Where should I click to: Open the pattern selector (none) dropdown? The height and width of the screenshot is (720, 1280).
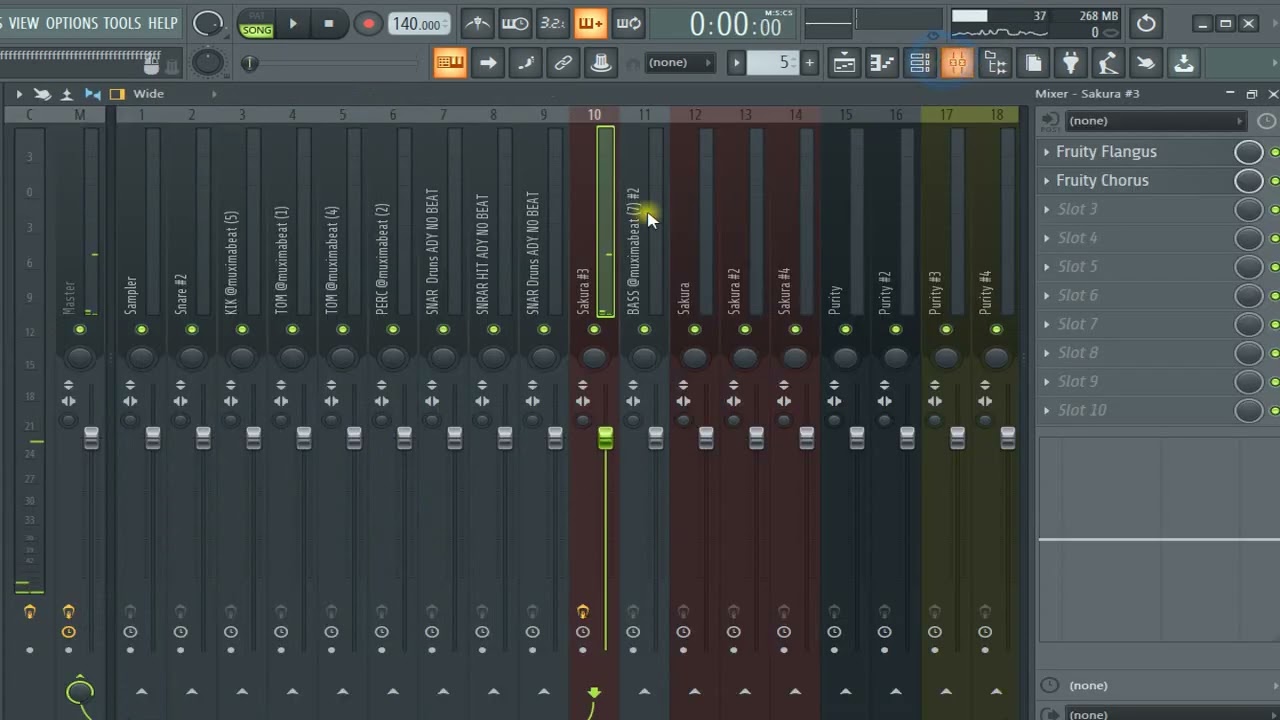pyautogui.click(x=680, y=63)
